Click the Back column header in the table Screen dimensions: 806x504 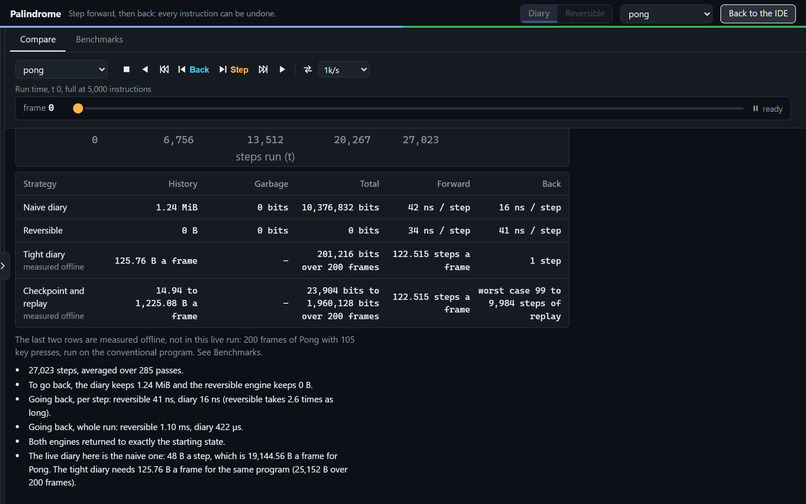click(551, 184)
